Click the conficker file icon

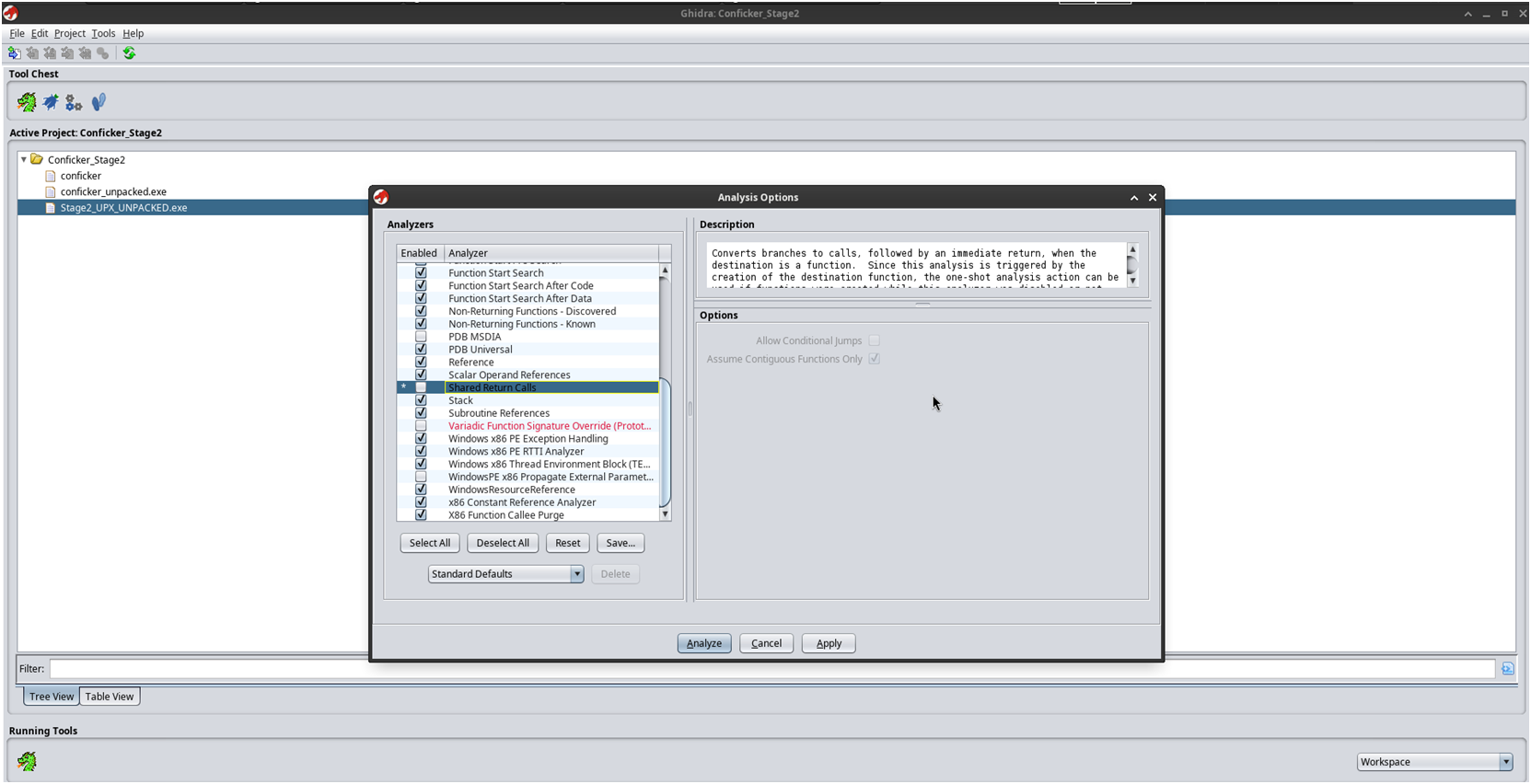click(51, 176)
